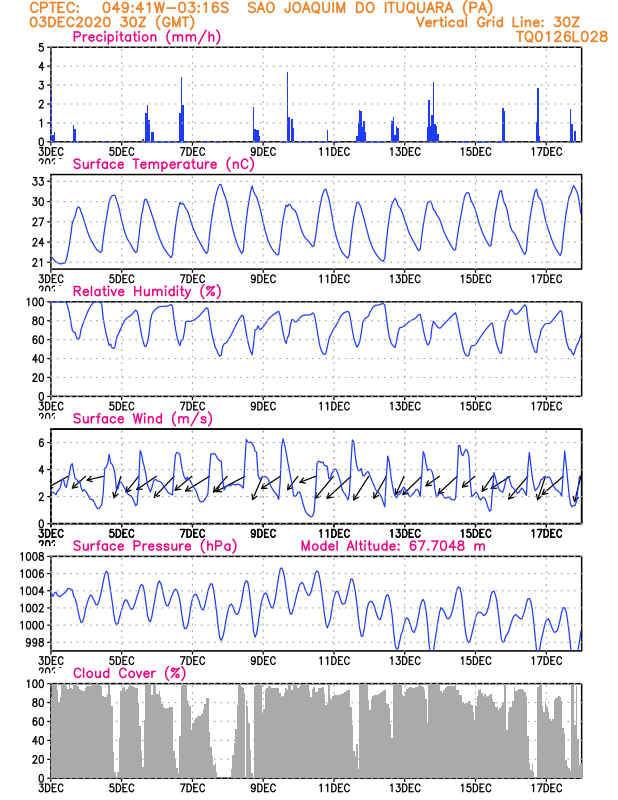618x800 pixels.
Task: Click the Relative Humidity (%) title
Action: point(147,292)
